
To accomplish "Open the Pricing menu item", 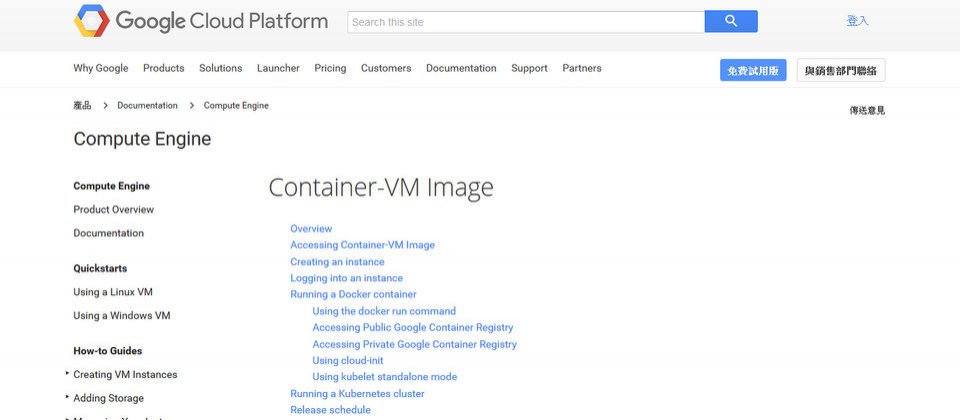I will [330, 68].
